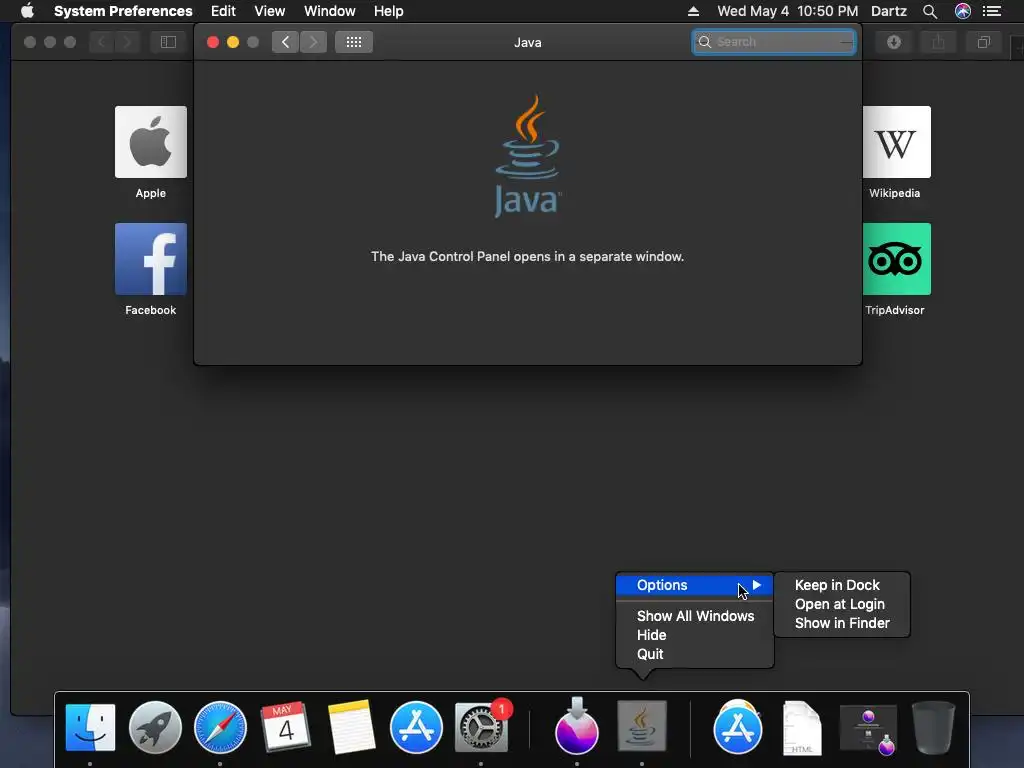Image resolution: width=1024 pixels, height=768 pixels.
Task: Open Notification Center list icon
Action: tap(992, 11)
